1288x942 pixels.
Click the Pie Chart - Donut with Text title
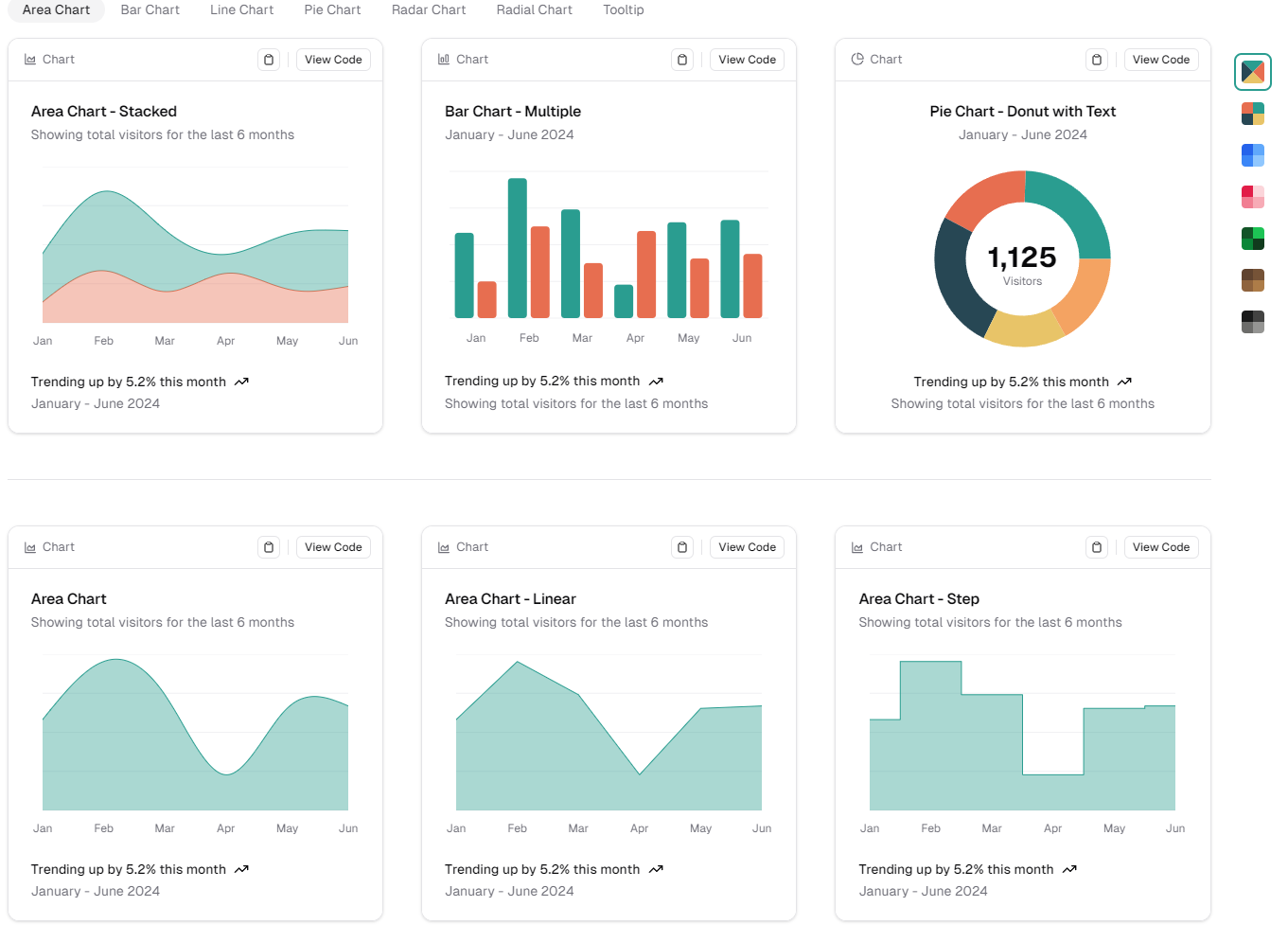tap(1023, 112)
